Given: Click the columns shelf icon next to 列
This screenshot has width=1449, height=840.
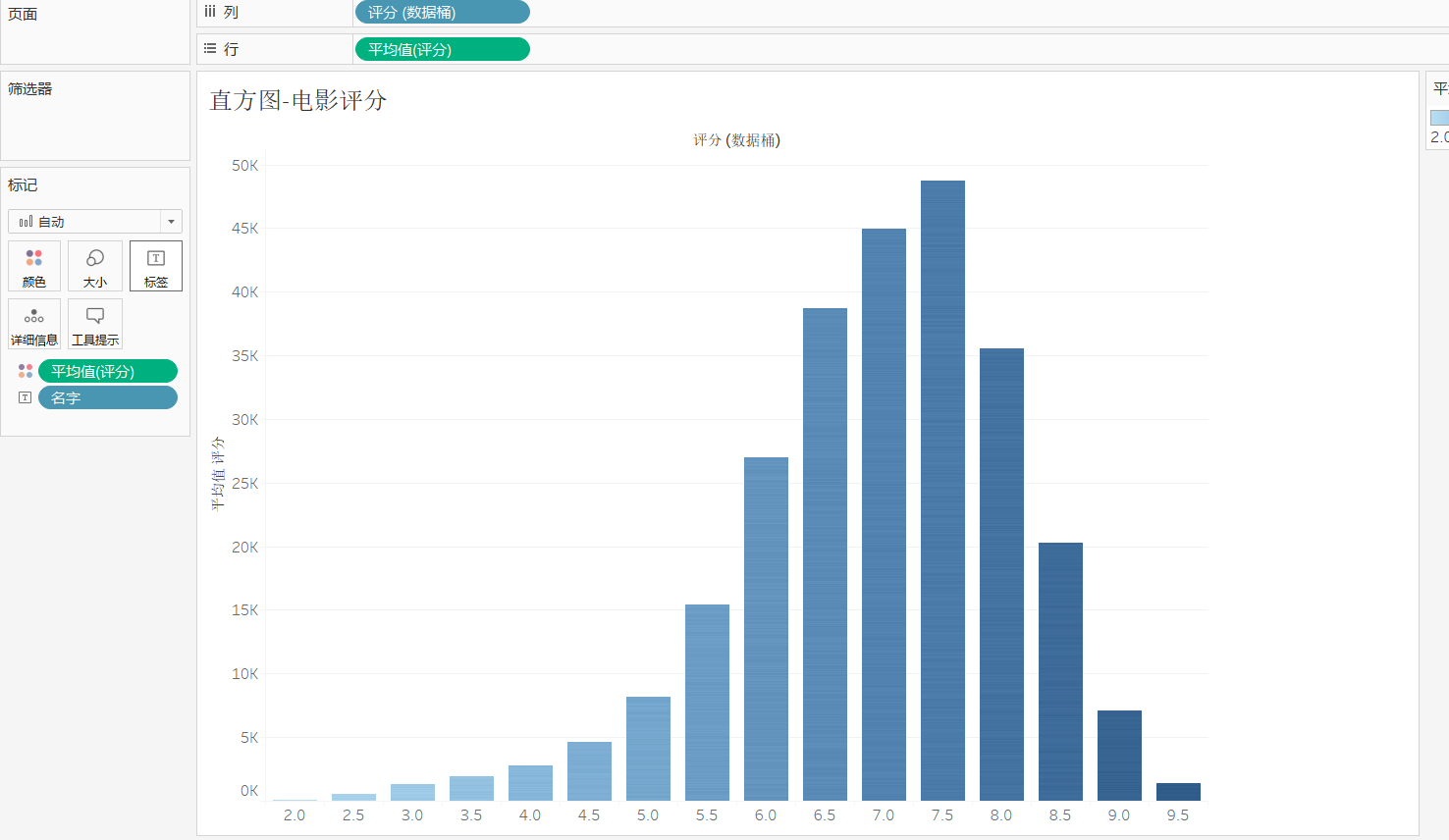Looking at the screenshot, I should 210,12.
